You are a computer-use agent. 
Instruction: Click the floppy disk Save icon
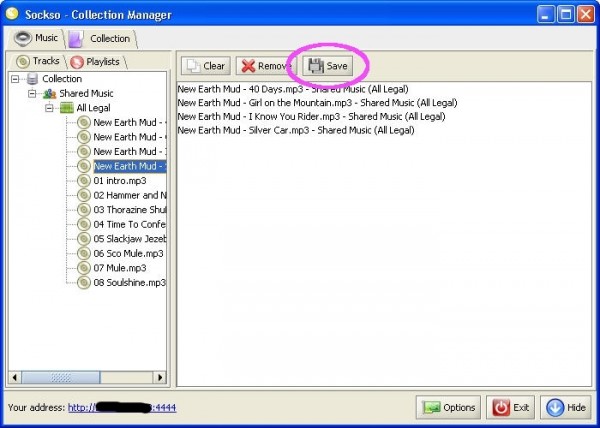[x=316, y=66]
